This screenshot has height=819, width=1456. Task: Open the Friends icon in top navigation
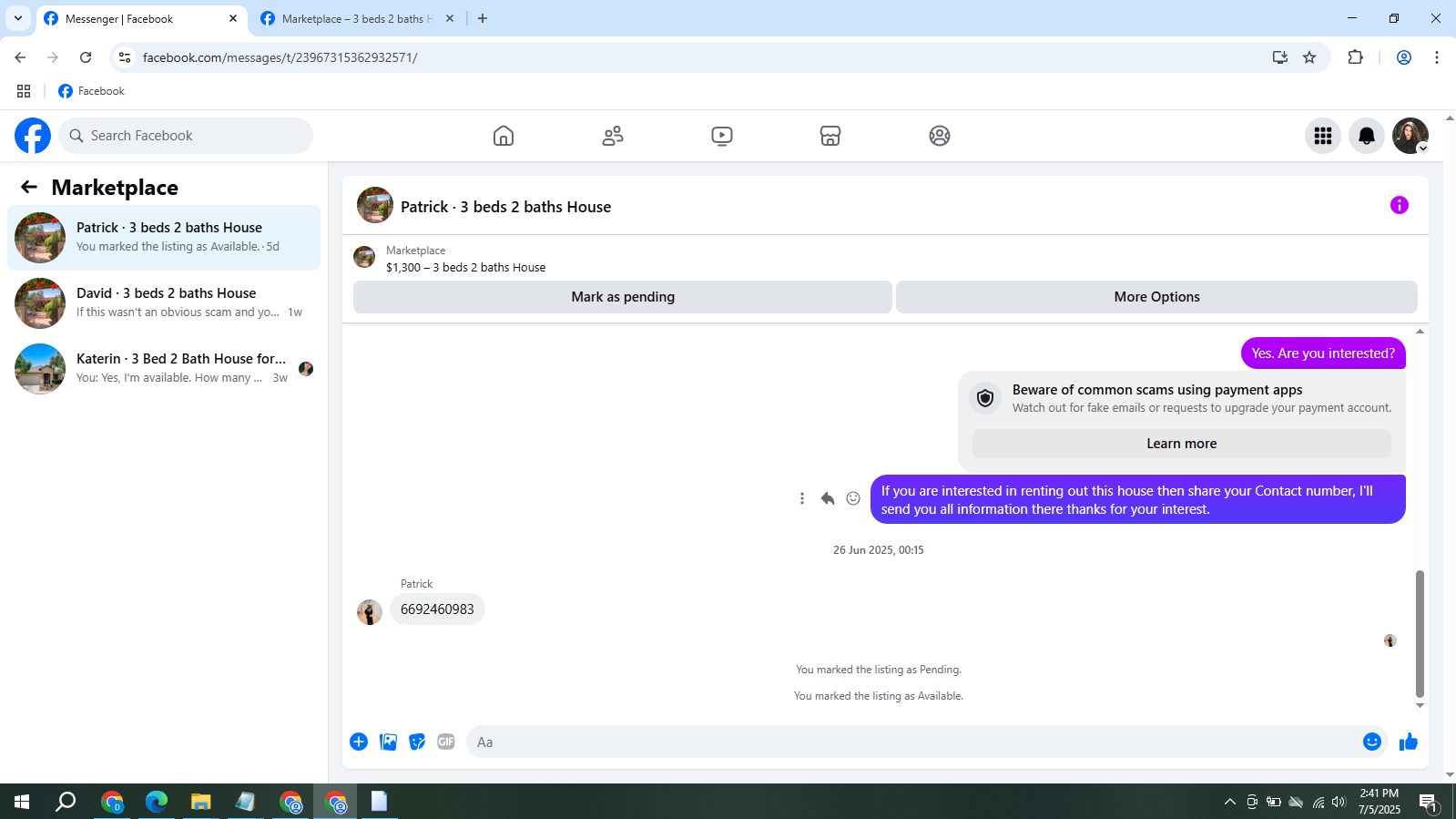tap(613, 136)
